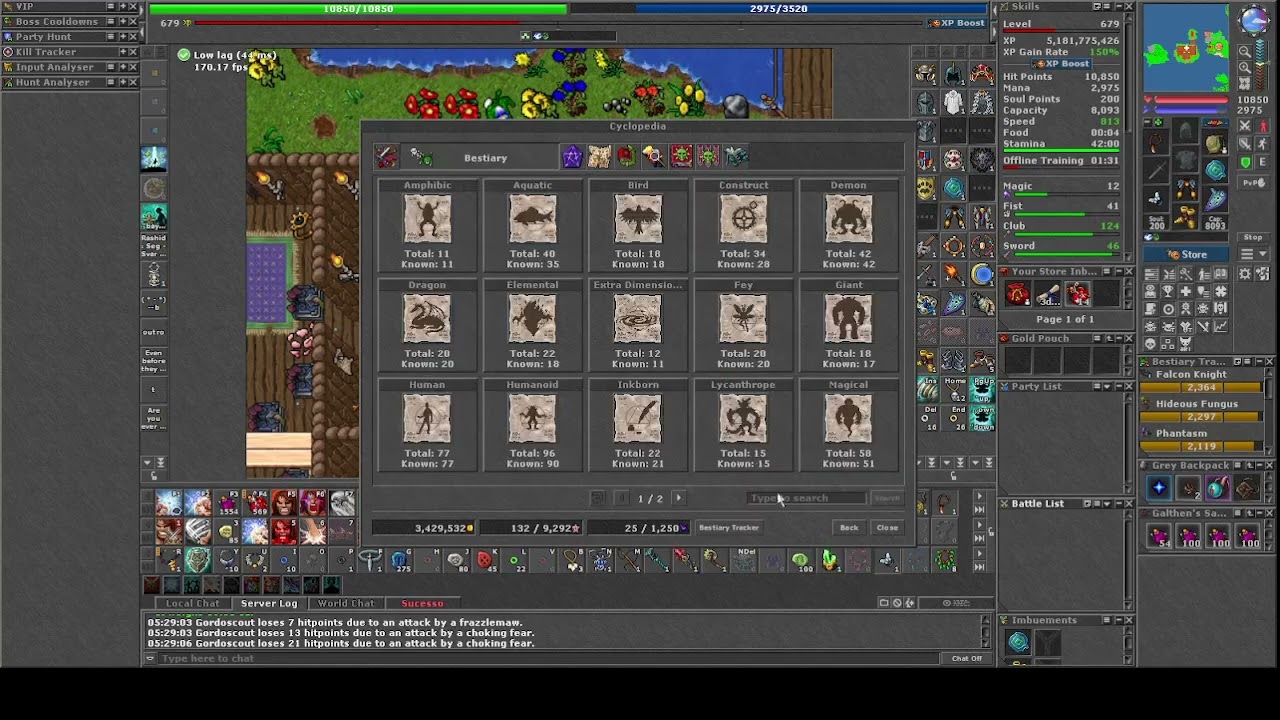The width and height of the screenshot is (1280, 720).
Task: Collapse the Gold Pouch panel
Action: coord(1118,339)
